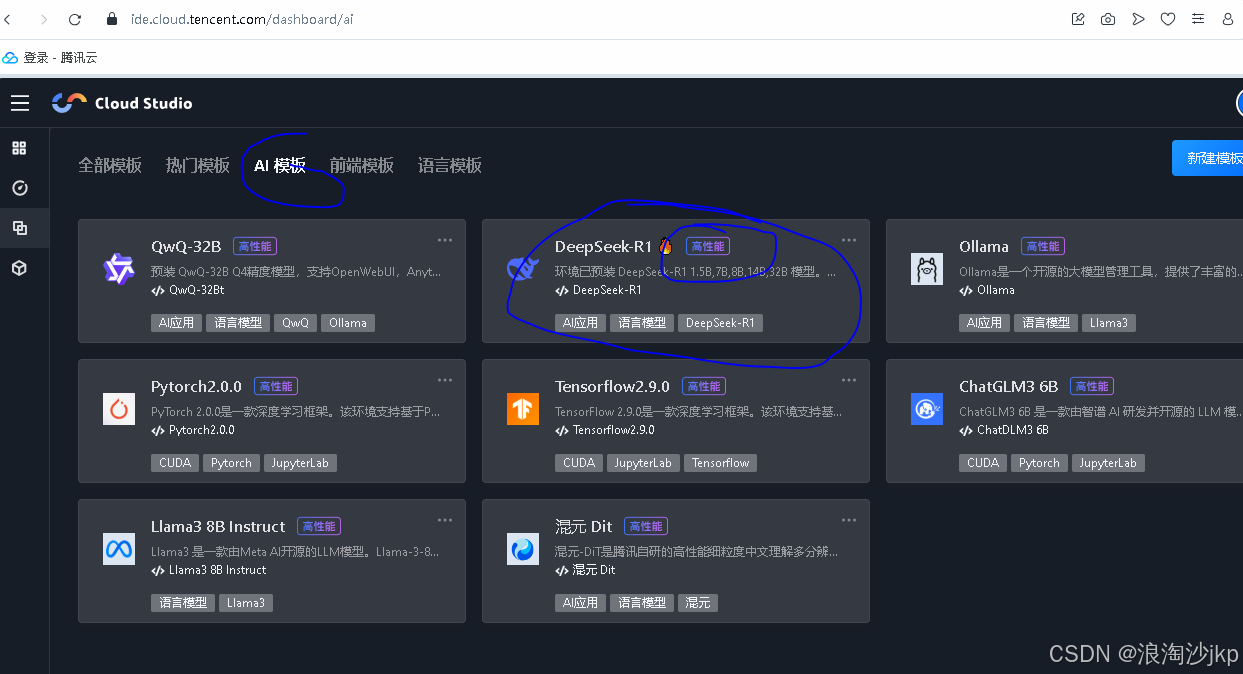Click the DeepSeek-R1 whale logo
Screen dimensions: 1243x674
[x=523, y=269]
